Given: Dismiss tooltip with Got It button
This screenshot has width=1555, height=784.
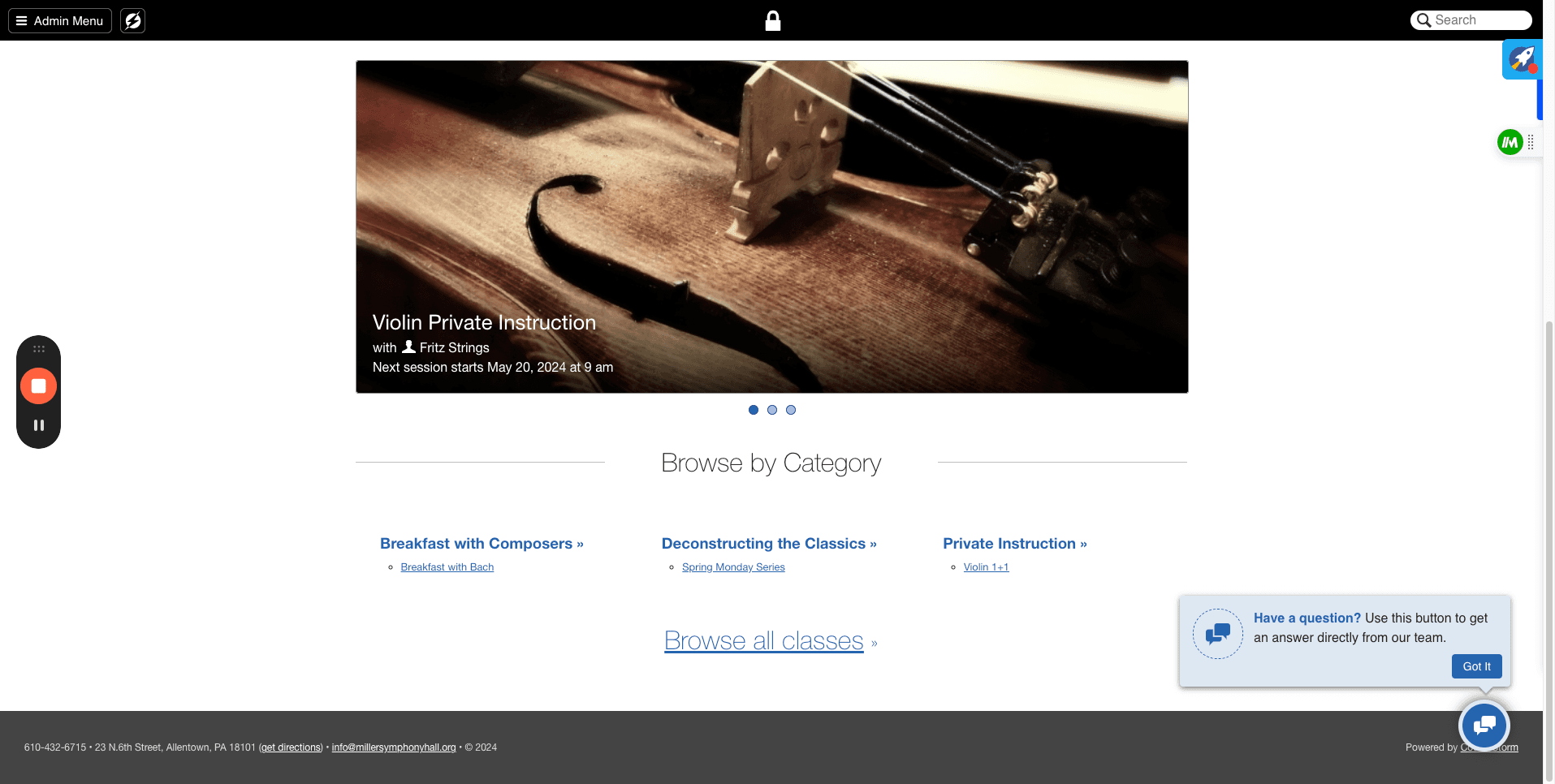Looking at the screenshot, I should point(1476,666).
